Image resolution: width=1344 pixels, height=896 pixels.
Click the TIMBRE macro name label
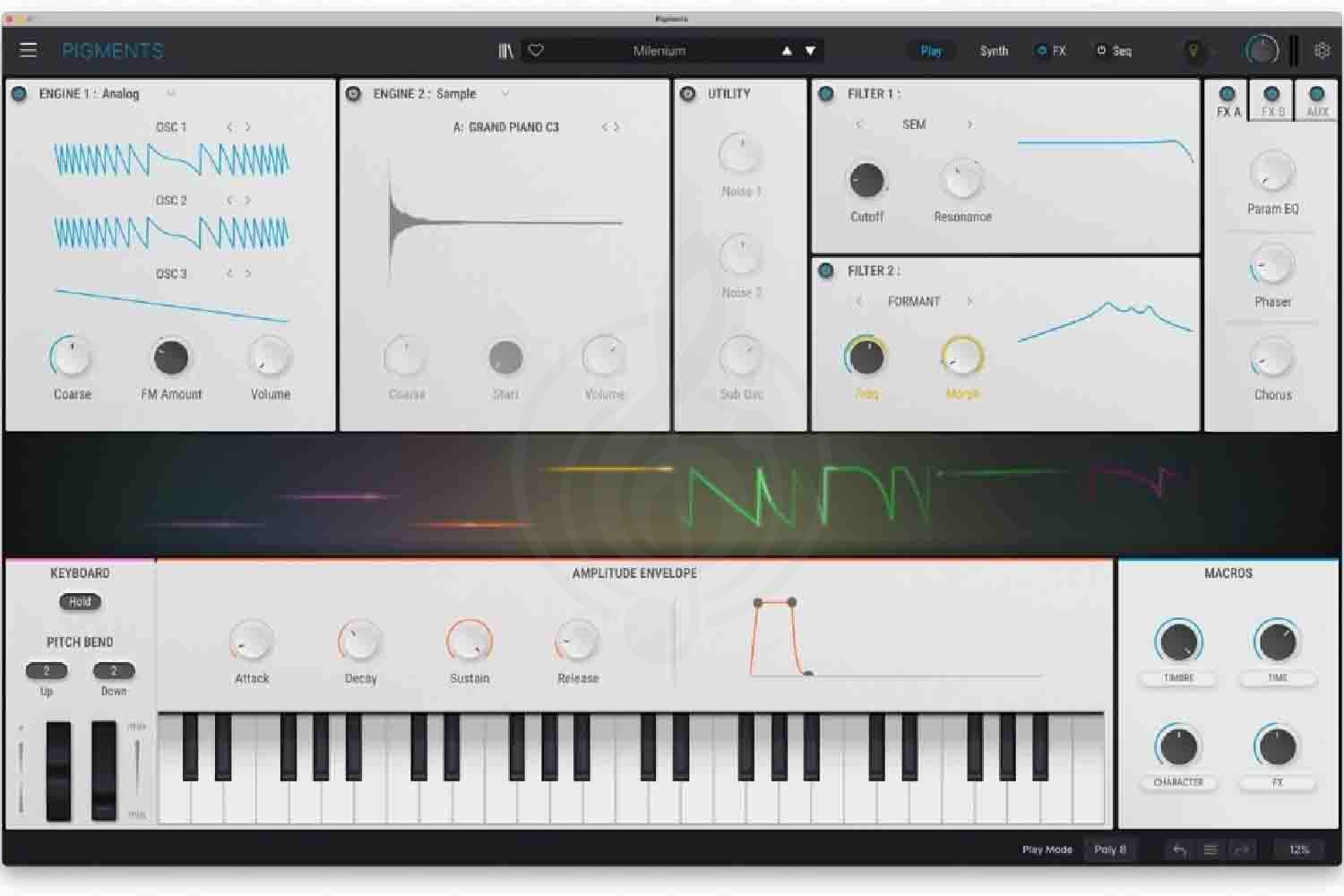click(1178, 678)
